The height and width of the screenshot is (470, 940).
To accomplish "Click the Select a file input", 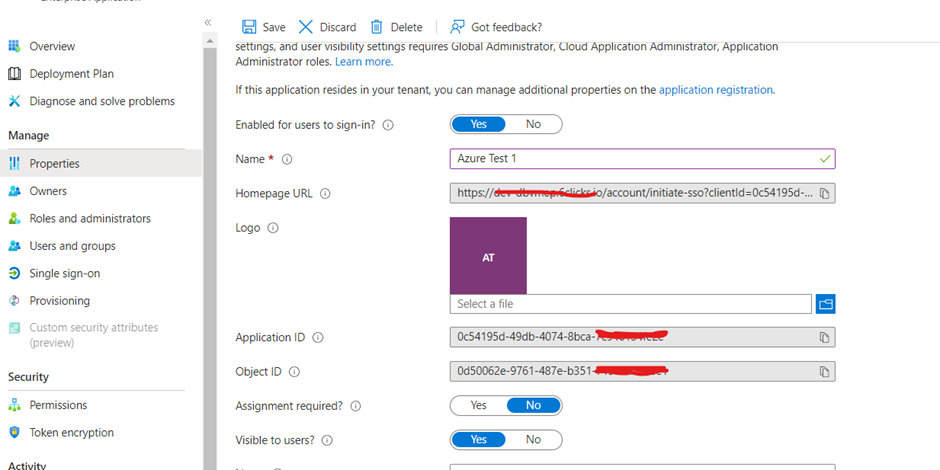I will [631, 304].
